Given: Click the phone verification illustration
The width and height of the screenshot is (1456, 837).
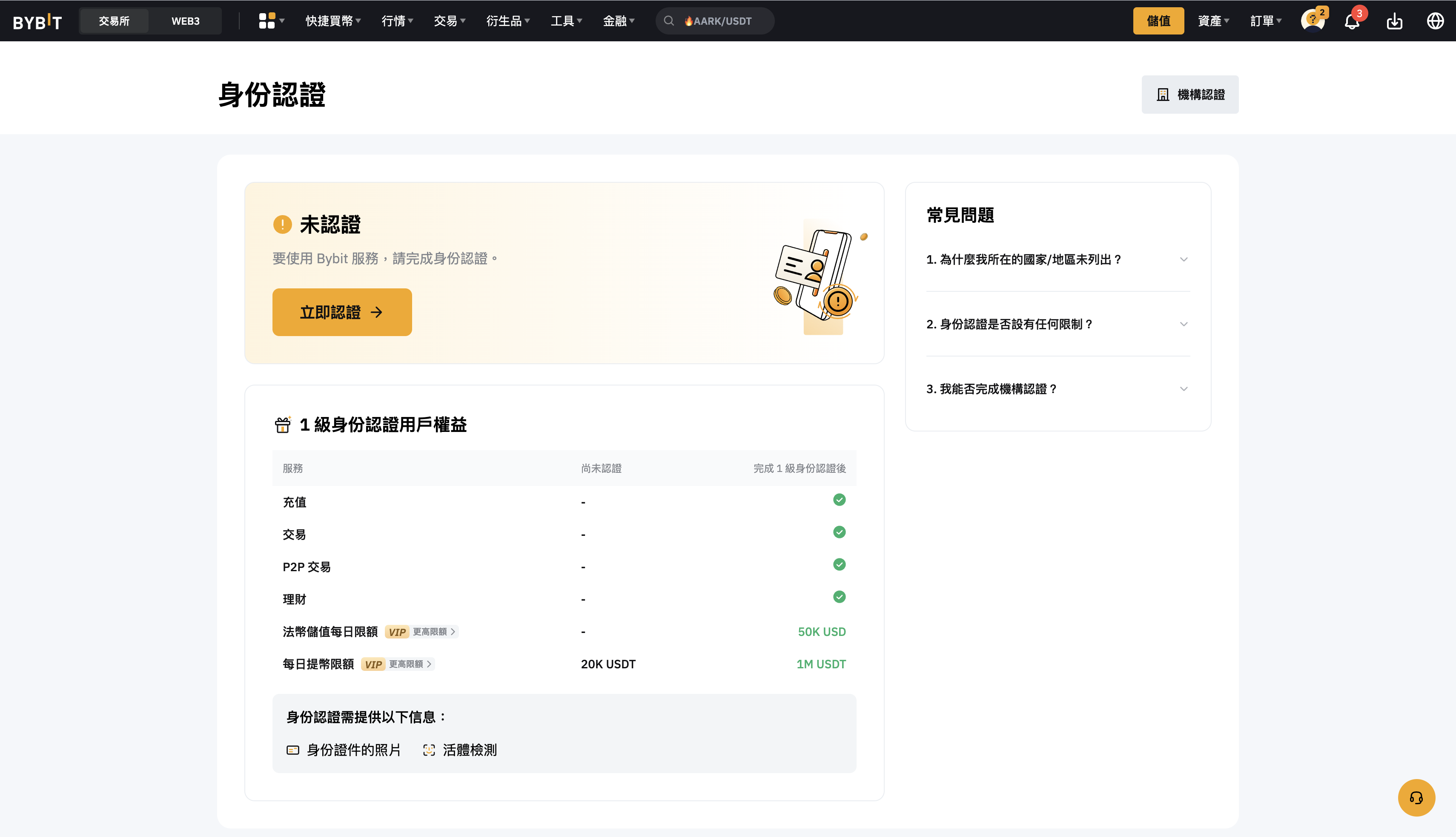Looking at the screenshot, I should (821, 277).
